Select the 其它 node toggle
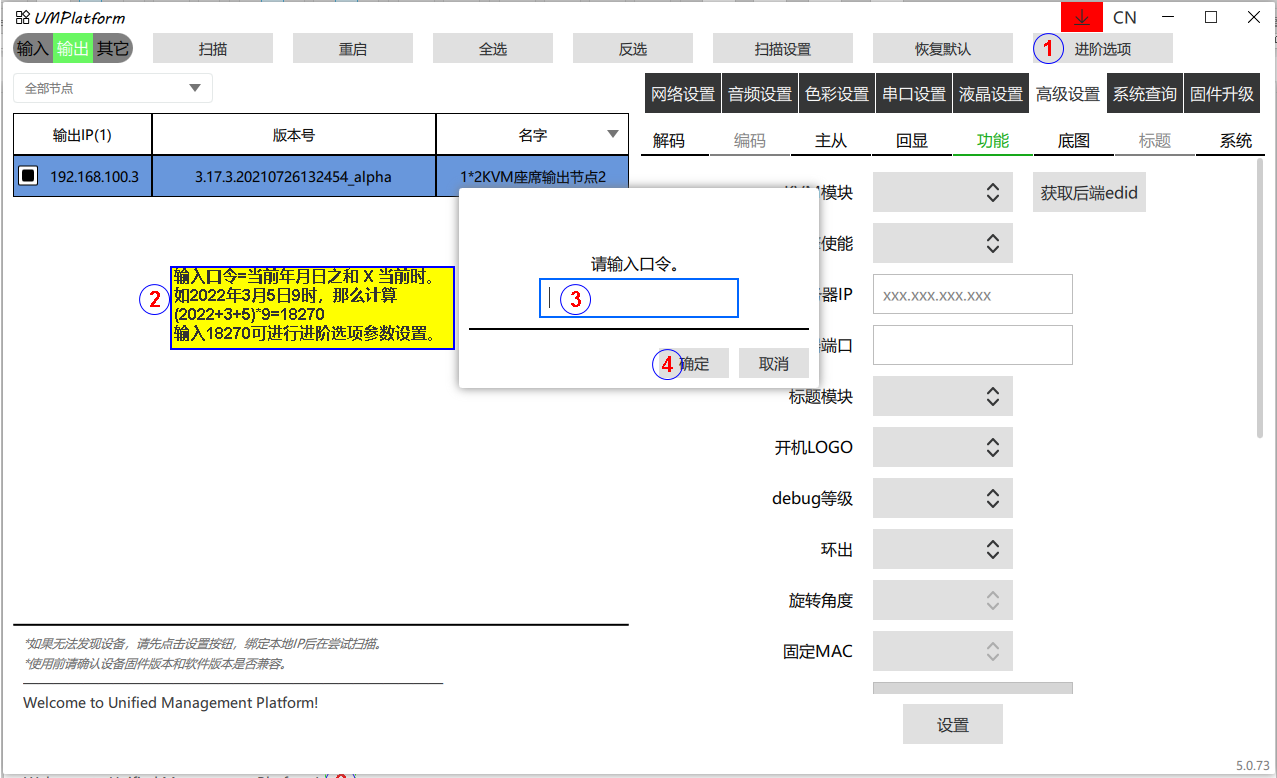The height and width of the screenshot is (778, 1277). 112,48
